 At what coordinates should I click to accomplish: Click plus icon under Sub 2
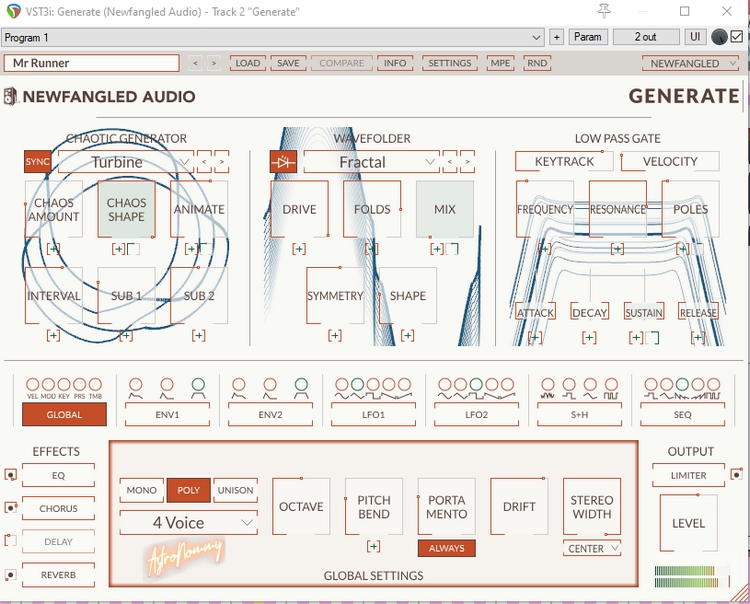tap(199, 336)
